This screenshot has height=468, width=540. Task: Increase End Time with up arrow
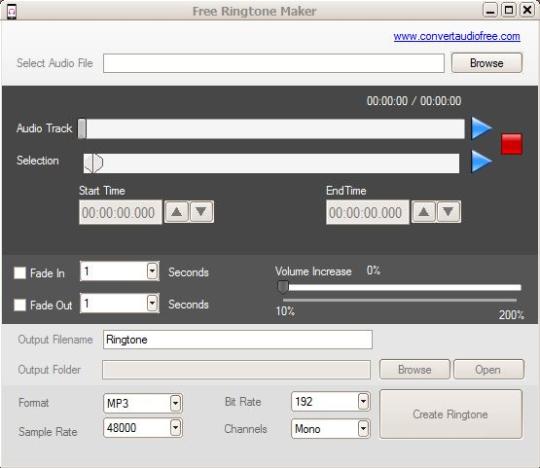coord(424,212)
